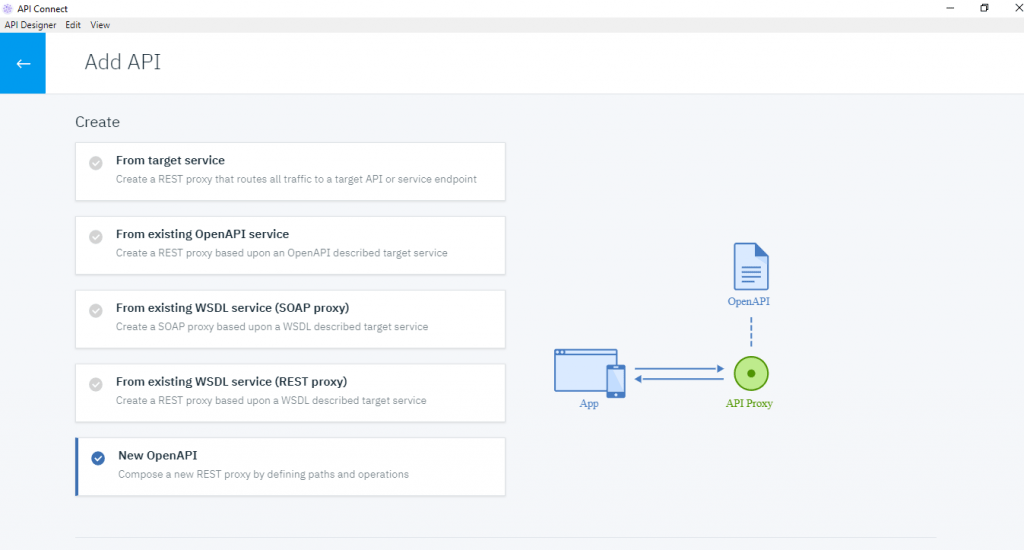
Task: Close the API Connect window
Action: [x=1018, y=8]
